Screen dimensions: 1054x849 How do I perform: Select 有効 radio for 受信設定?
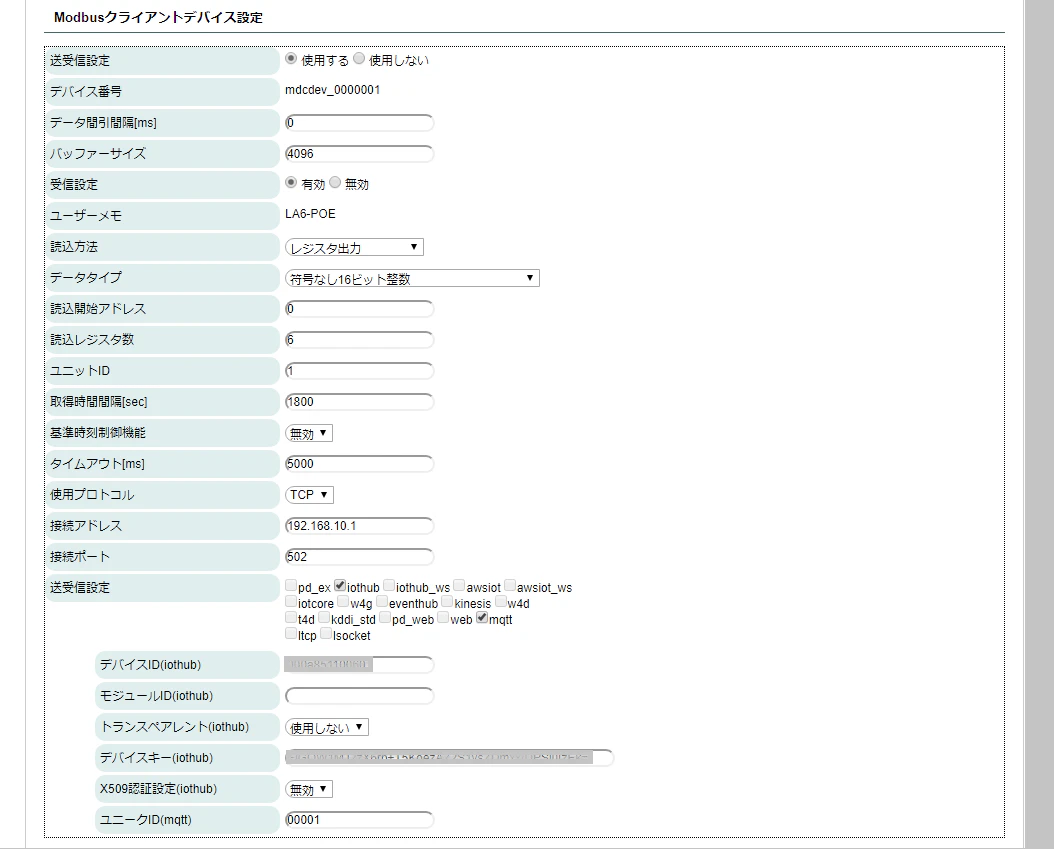(291, 183)
